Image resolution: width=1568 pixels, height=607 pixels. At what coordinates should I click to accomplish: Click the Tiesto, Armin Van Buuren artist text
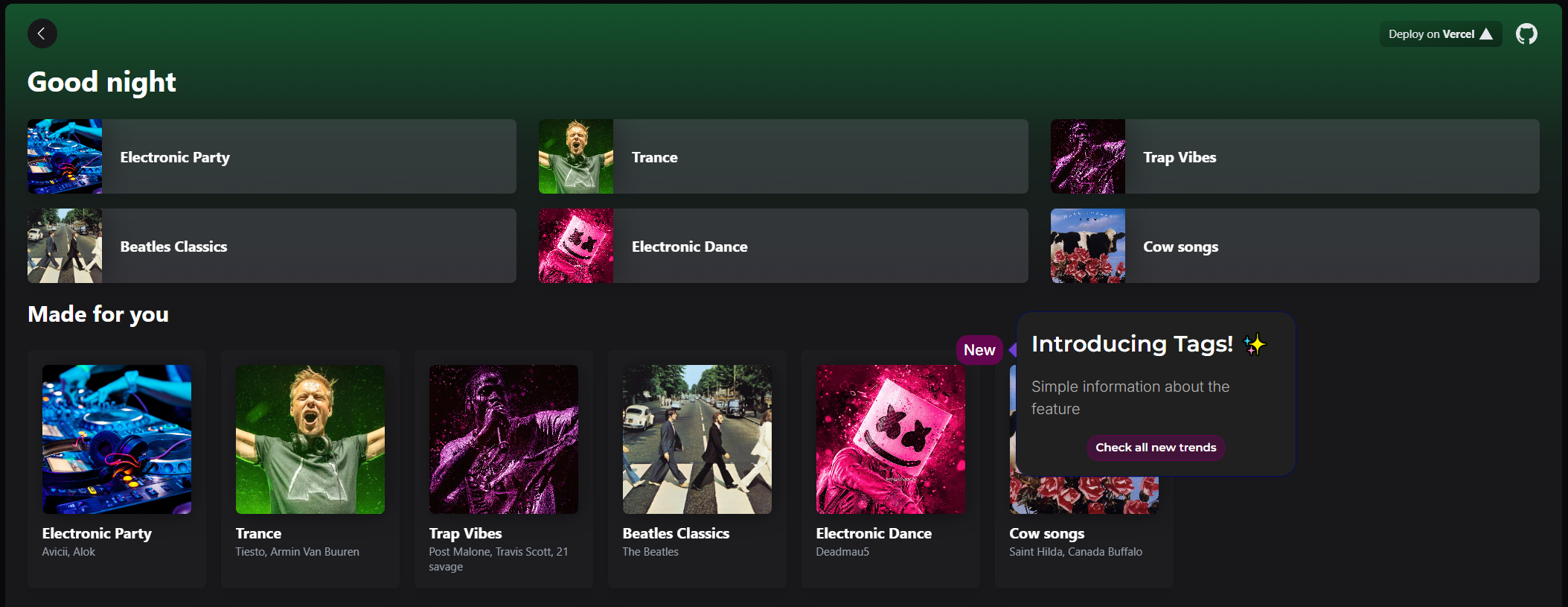click(x=297, y=552)
